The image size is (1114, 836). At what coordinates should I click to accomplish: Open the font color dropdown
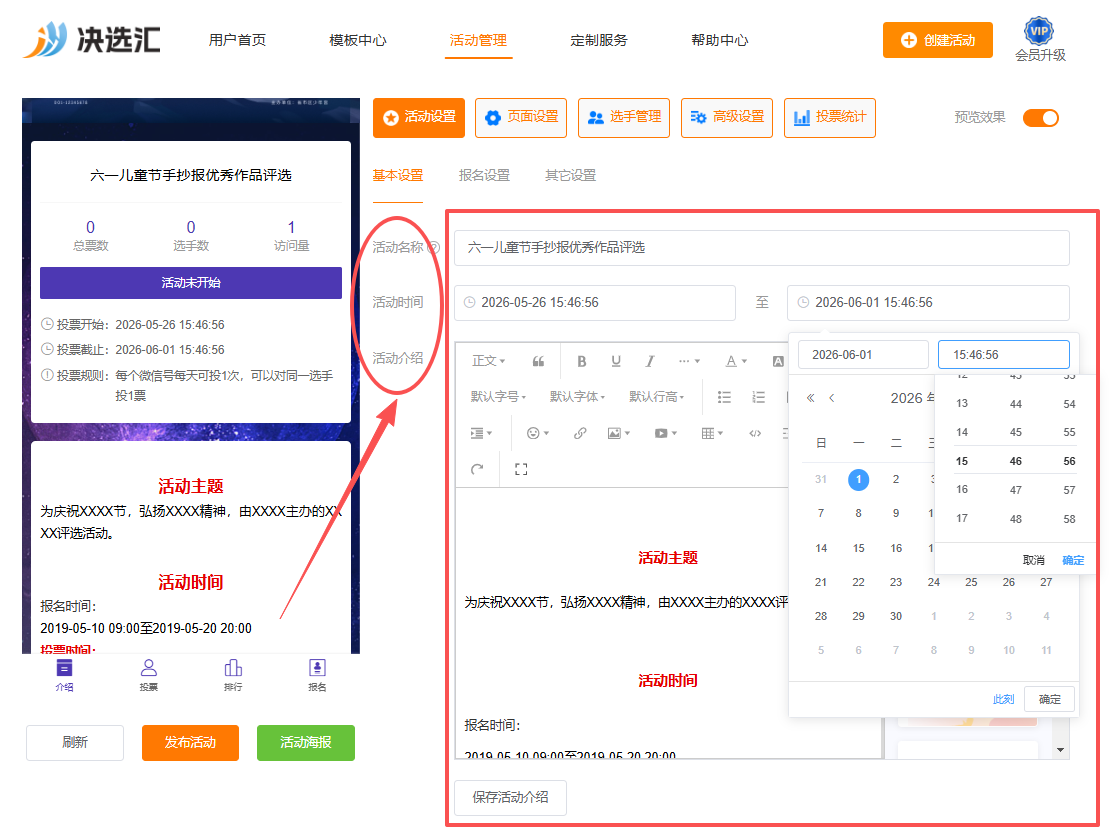(x=736, y=361)
